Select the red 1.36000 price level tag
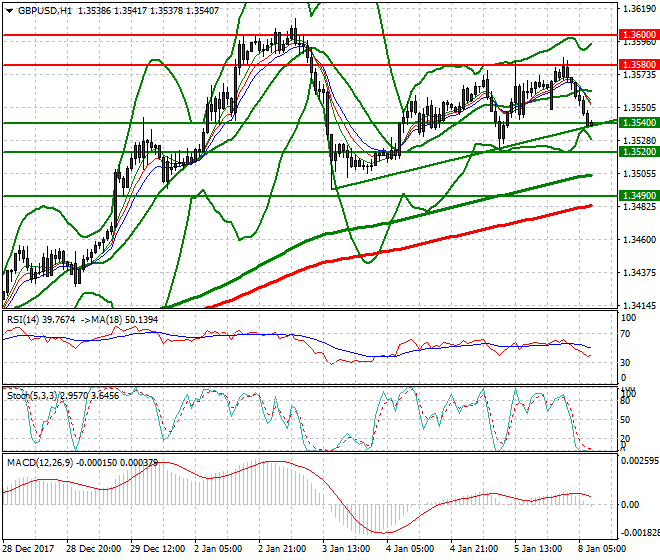Image resolution: width=660 pixels, height=560 pixels. click(x=632, y=33)
